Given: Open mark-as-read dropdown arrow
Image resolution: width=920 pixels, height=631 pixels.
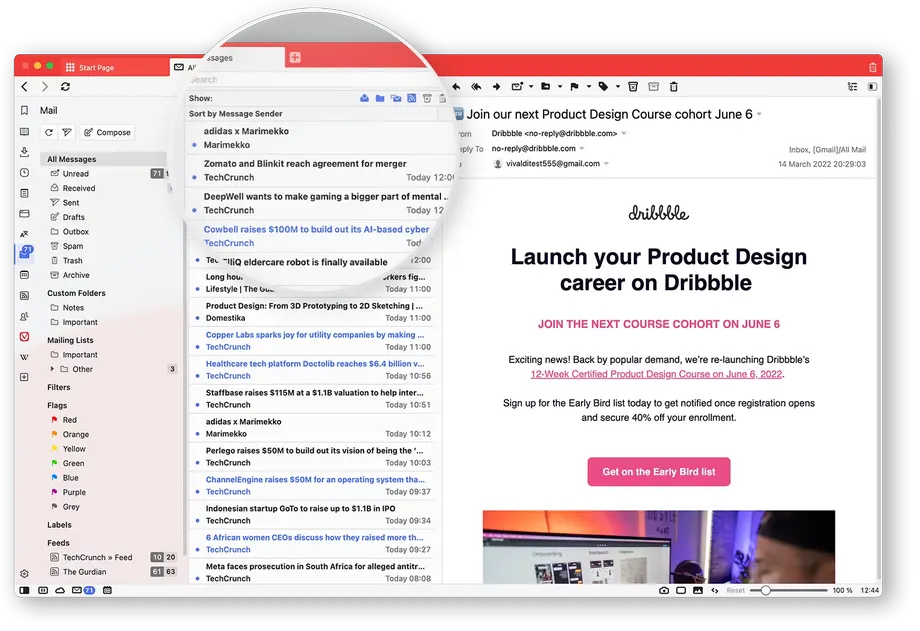Looking at the screenshot, I should (531, 86).
